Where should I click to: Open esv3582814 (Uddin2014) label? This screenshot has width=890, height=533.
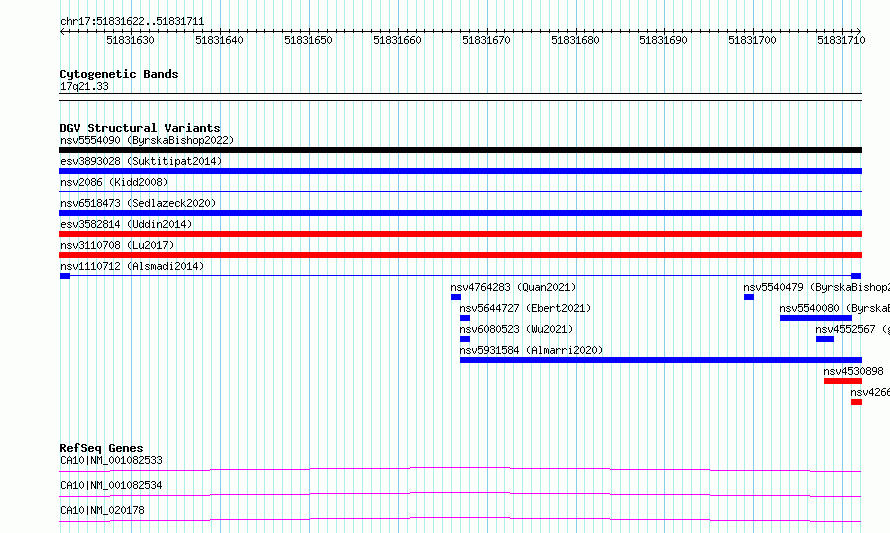[126, 224]
